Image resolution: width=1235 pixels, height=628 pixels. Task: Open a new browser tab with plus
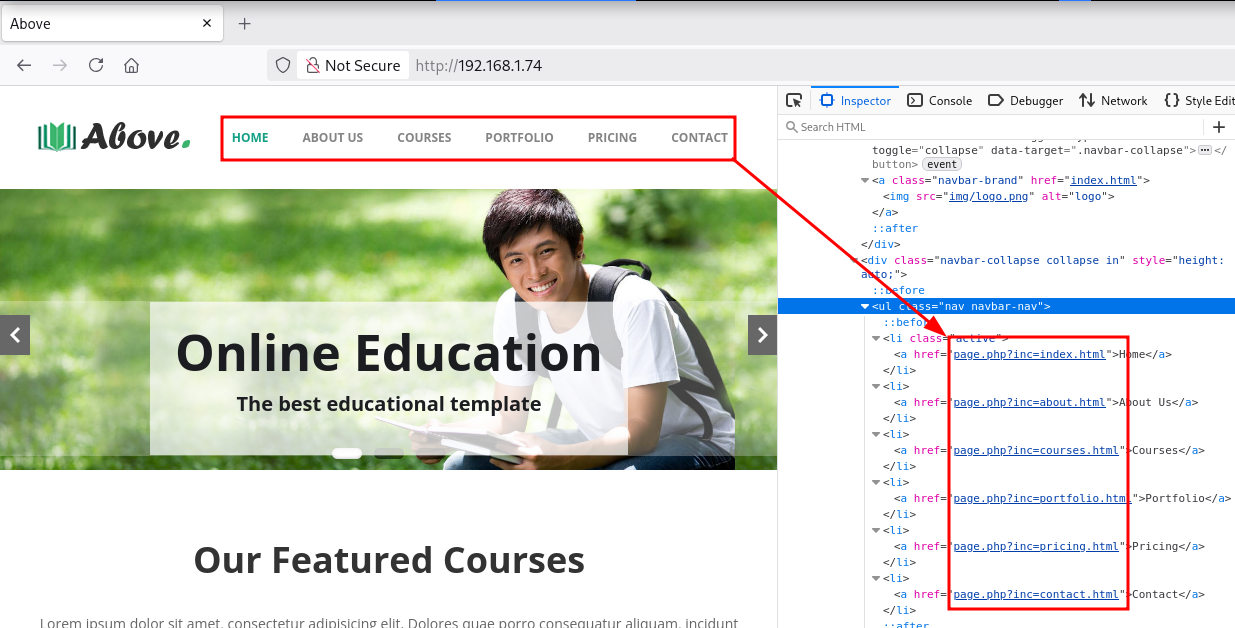click(x=244, y=23)
